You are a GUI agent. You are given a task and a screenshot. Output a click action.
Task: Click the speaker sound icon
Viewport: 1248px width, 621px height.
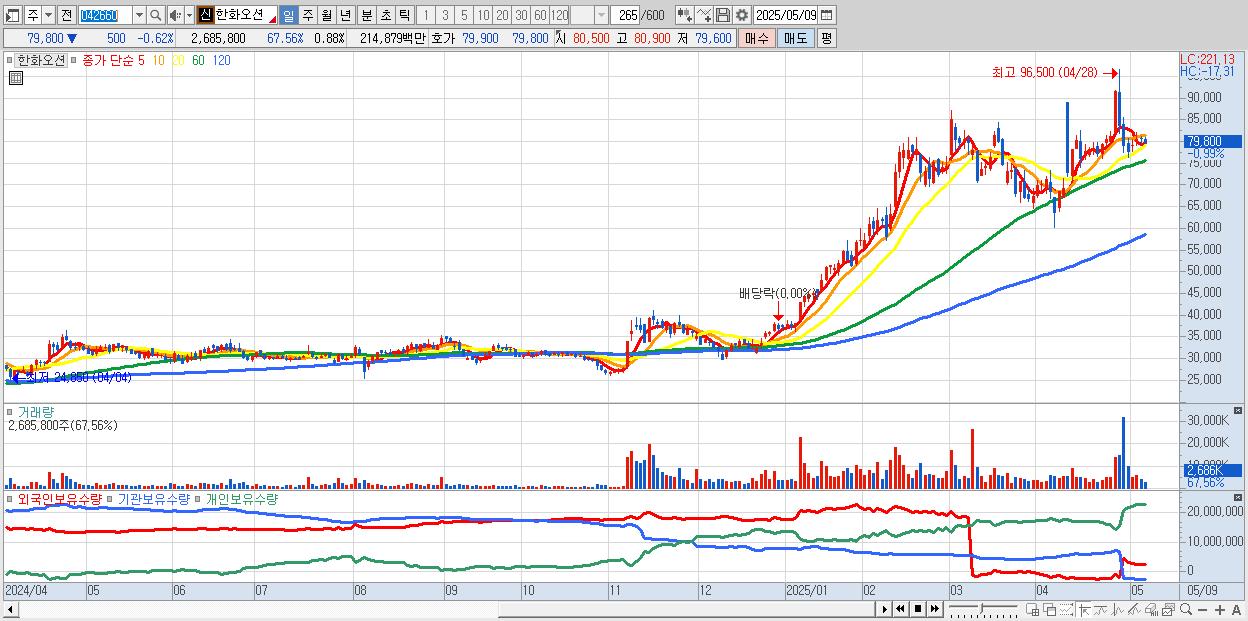click(175, 15)
